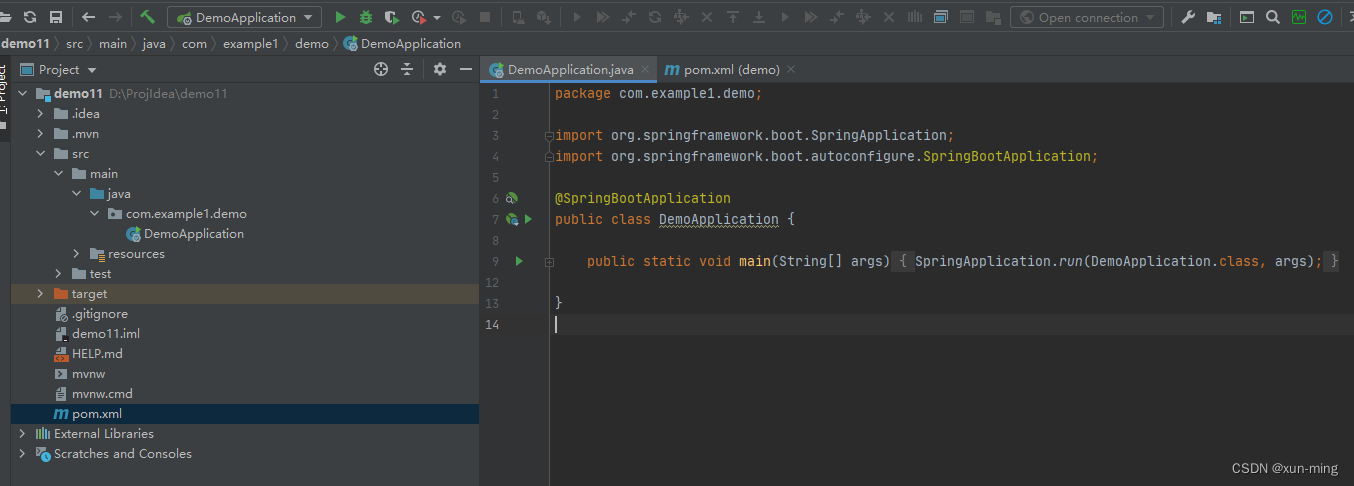Screen dimensions: 1354x486
Task: Open the profiler run options dropdown arrow
Action: [437, 18]
